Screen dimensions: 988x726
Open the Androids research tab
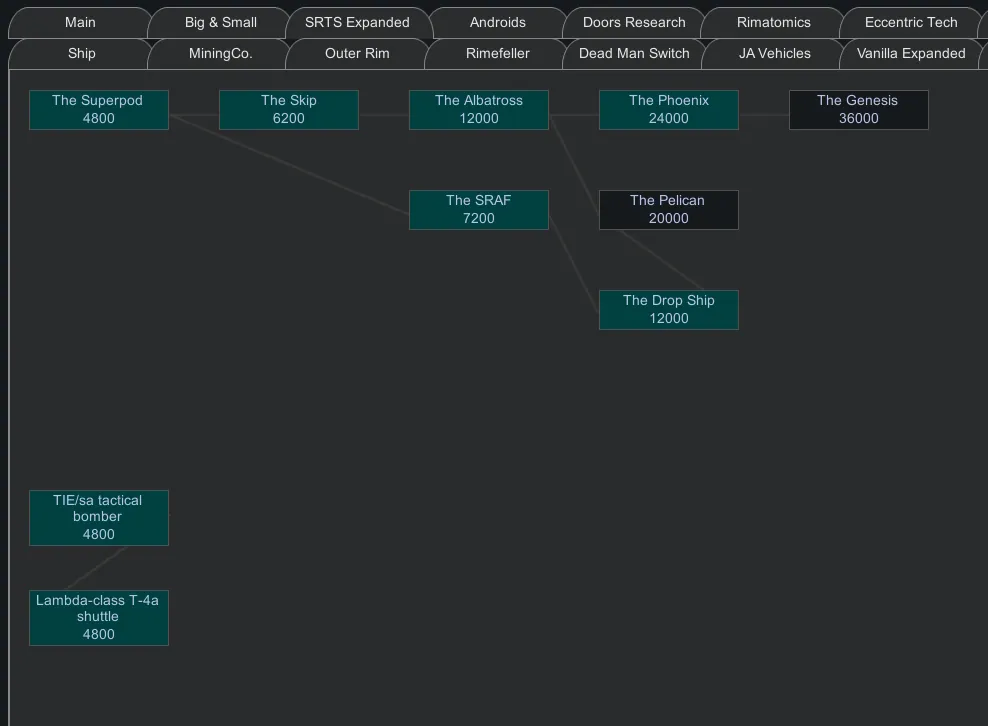tap(497, 22)
